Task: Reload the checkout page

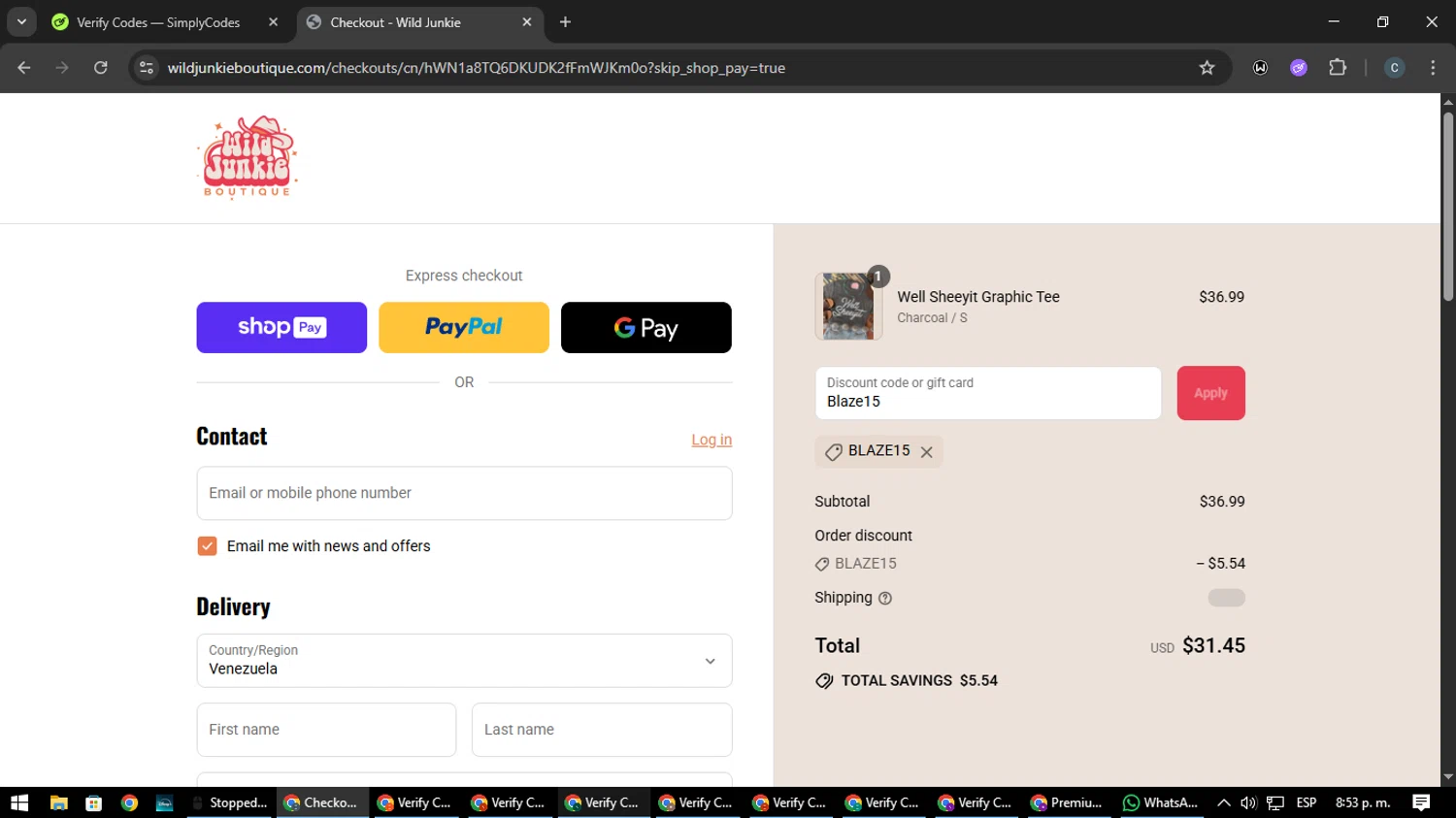Action: click(x=101, y=68)
